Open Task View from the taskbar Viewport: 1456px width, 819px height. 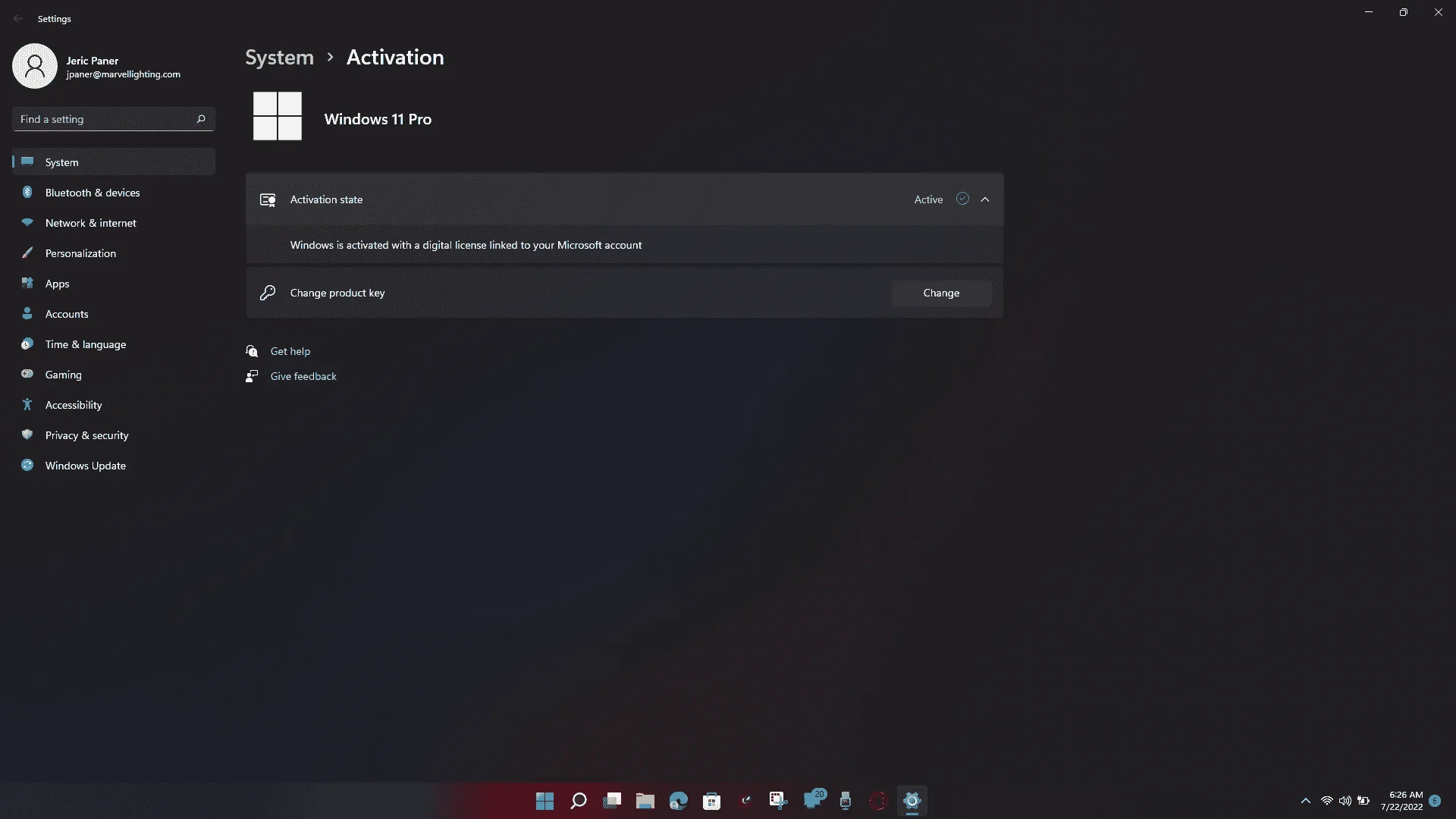pos(612,801)
